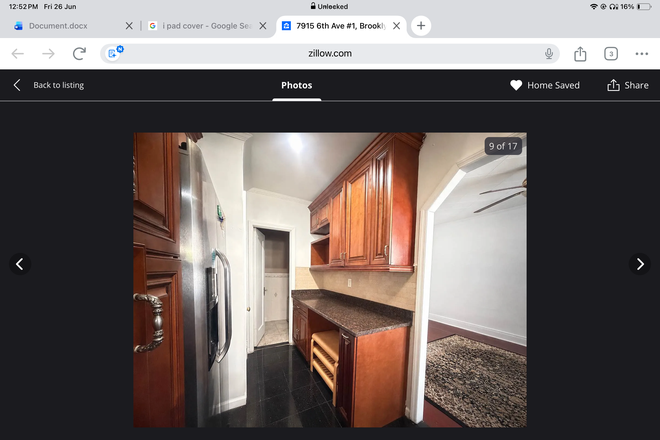Open the browser more options menu
660x440 pixels.
point(641,53)
